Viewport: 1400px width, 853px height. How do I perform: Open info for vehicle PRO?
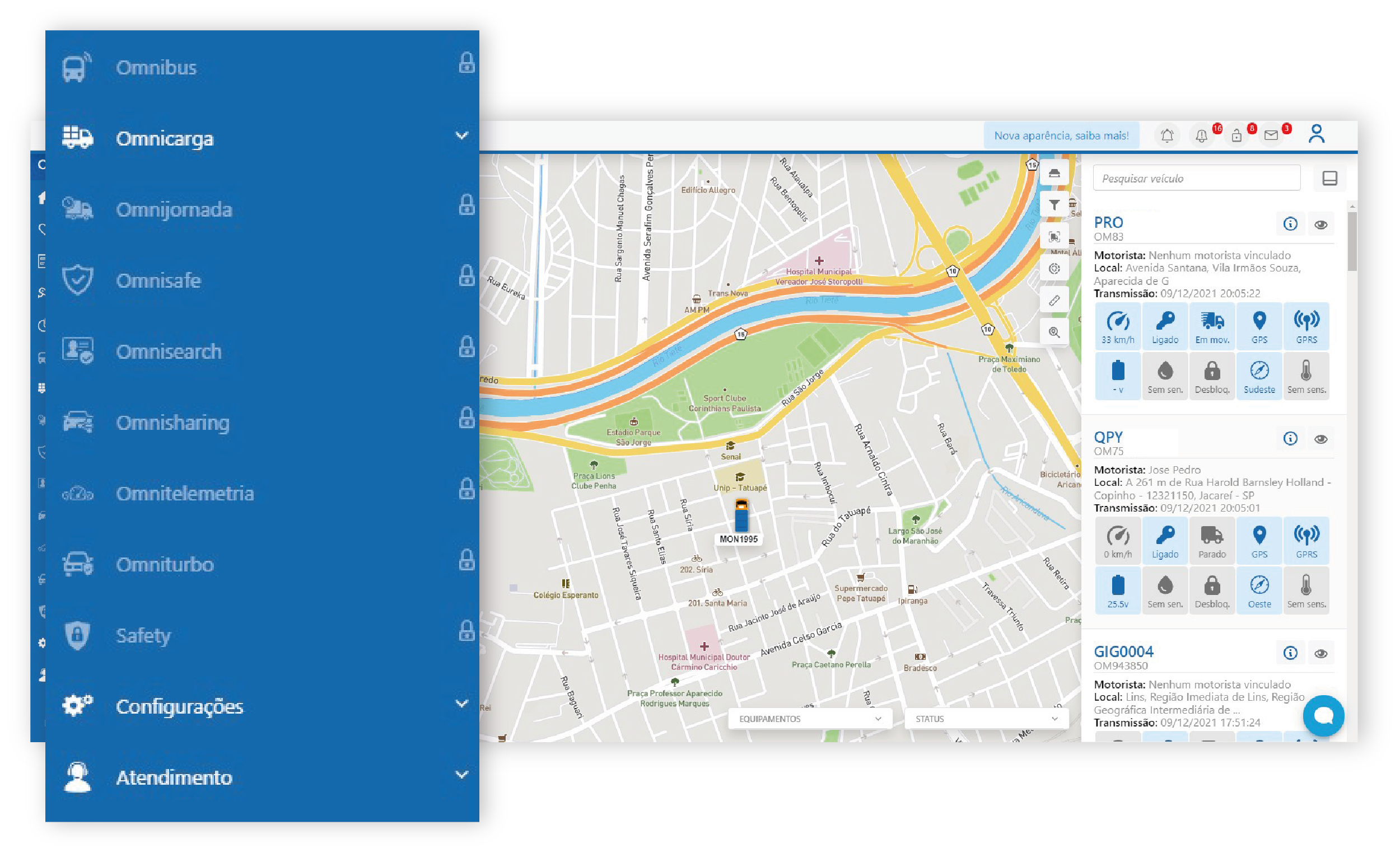[x=1290, y=224]
